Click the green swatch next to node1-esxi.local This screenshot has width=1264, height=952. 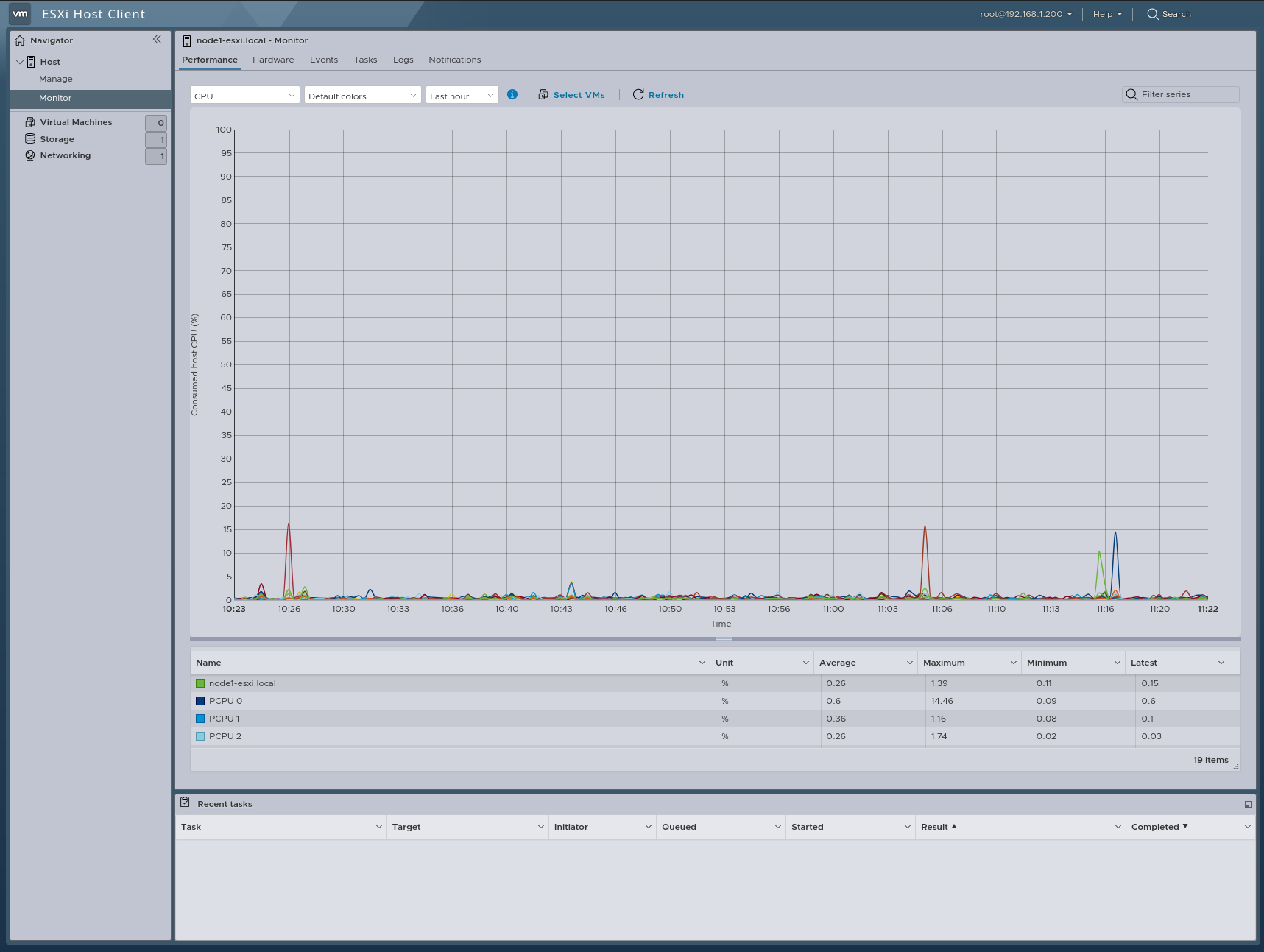(200, 683)
